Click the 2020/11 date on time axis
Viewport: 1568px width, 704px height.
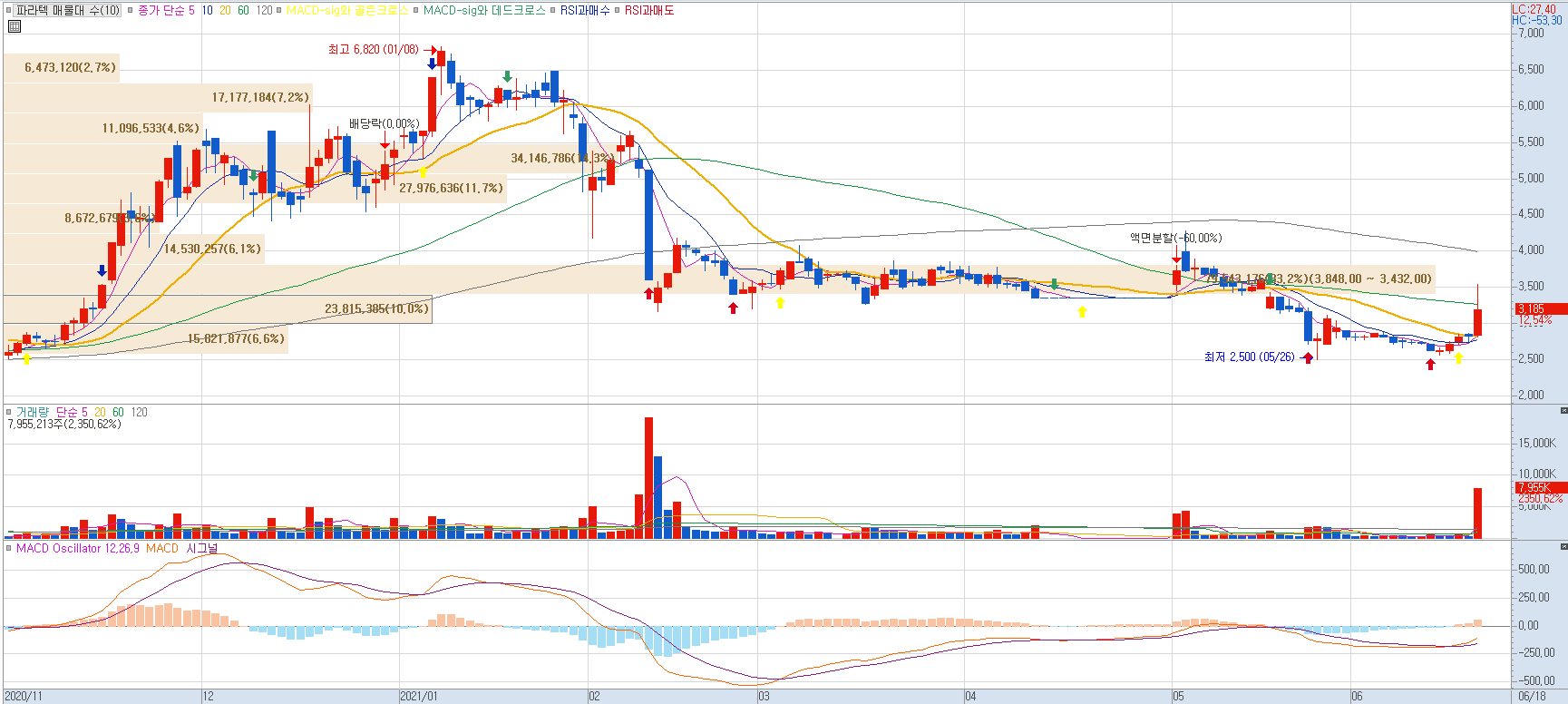click(x=23, y=697)
